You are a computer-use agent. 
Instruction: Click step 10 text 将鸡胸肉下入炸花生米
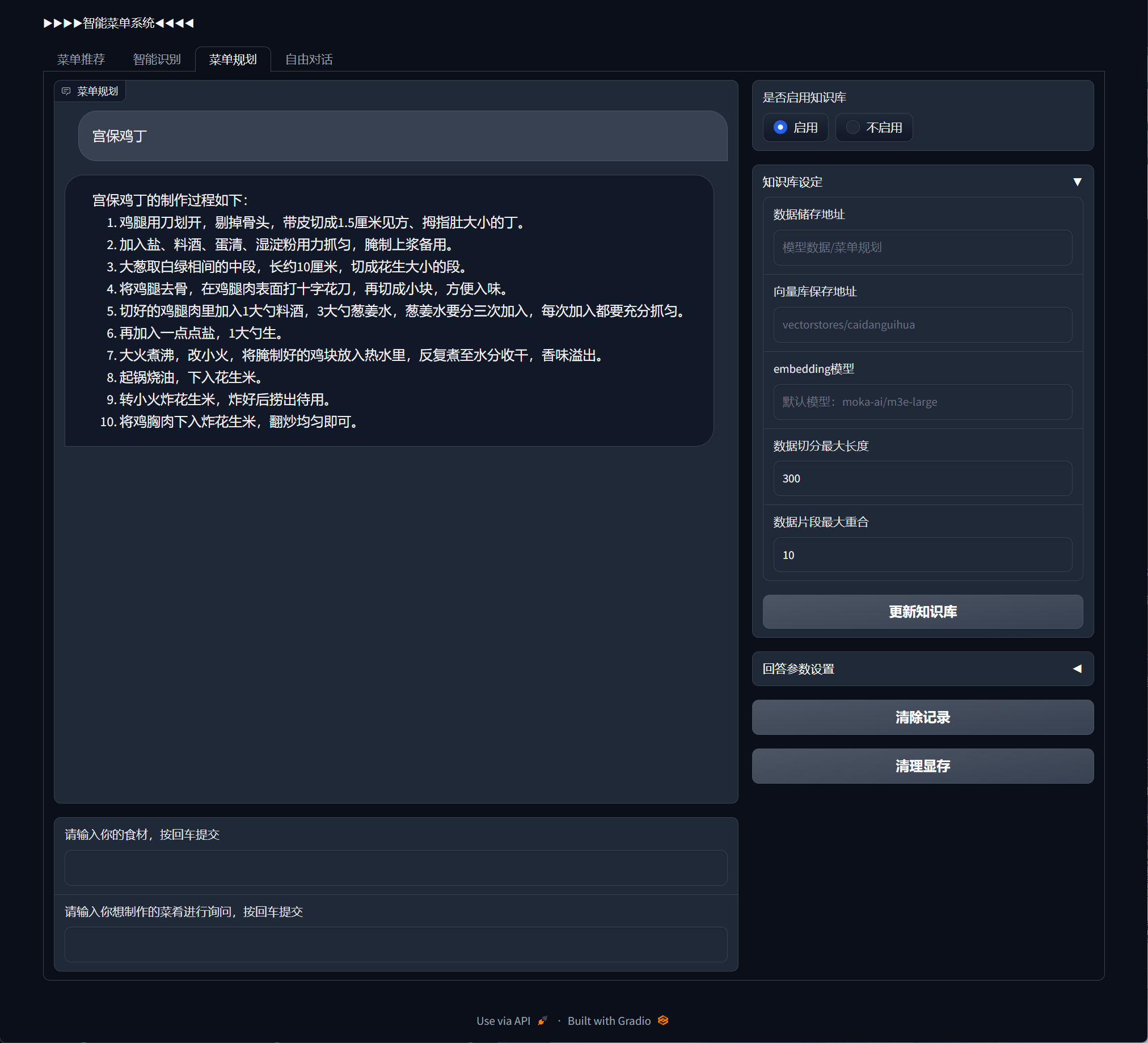pos(239,422)
